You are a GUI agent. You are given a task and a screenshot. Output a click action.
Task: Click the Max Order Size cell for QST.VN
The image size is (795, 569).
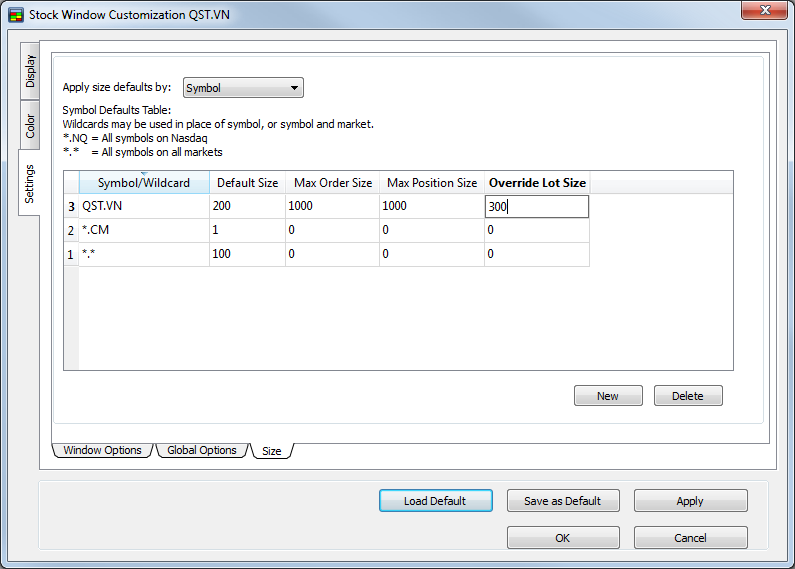[331, 206]
